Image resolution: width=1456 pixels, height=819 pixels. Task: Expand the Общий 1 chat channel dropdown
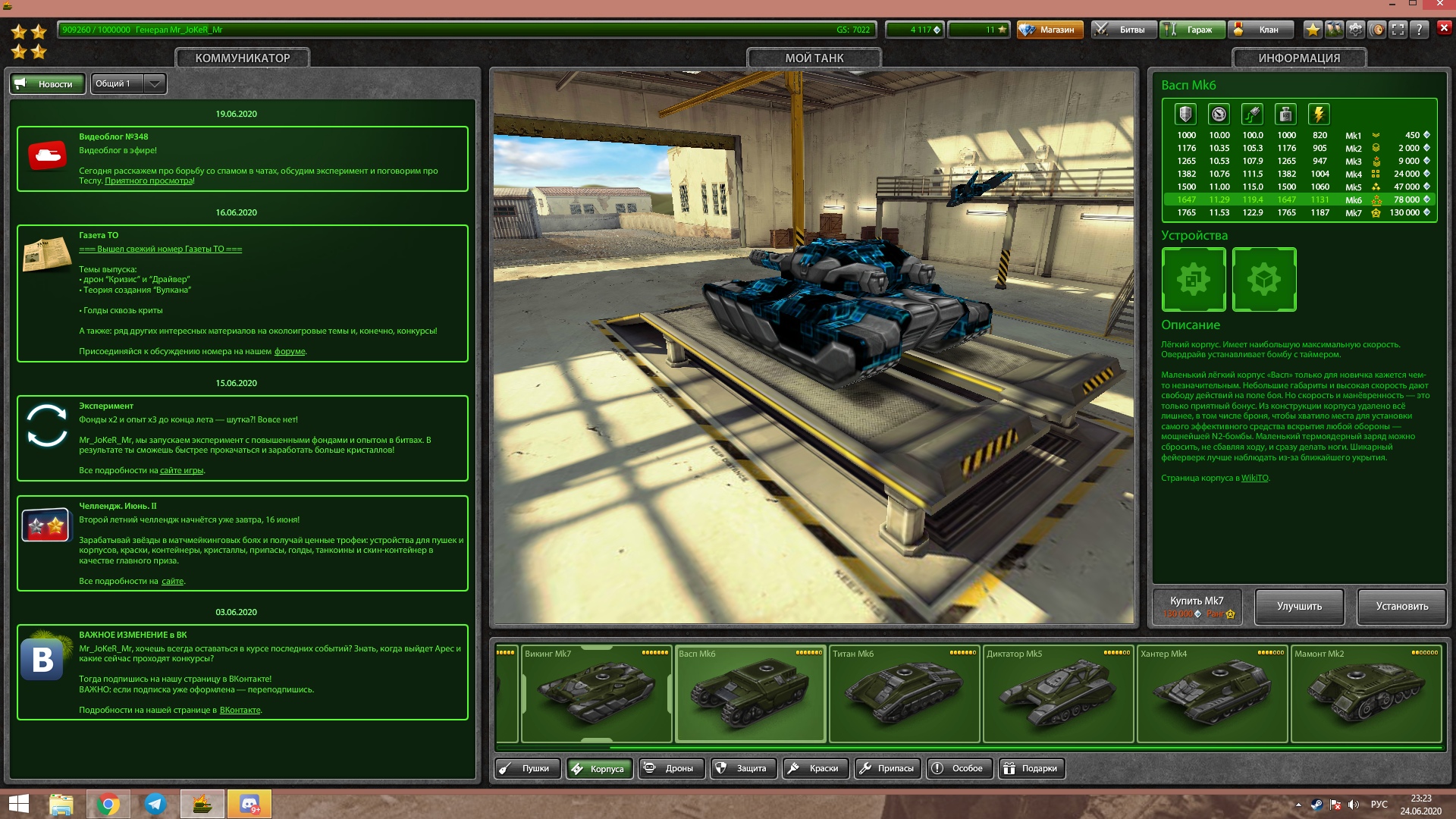click(x=128, y=83)
